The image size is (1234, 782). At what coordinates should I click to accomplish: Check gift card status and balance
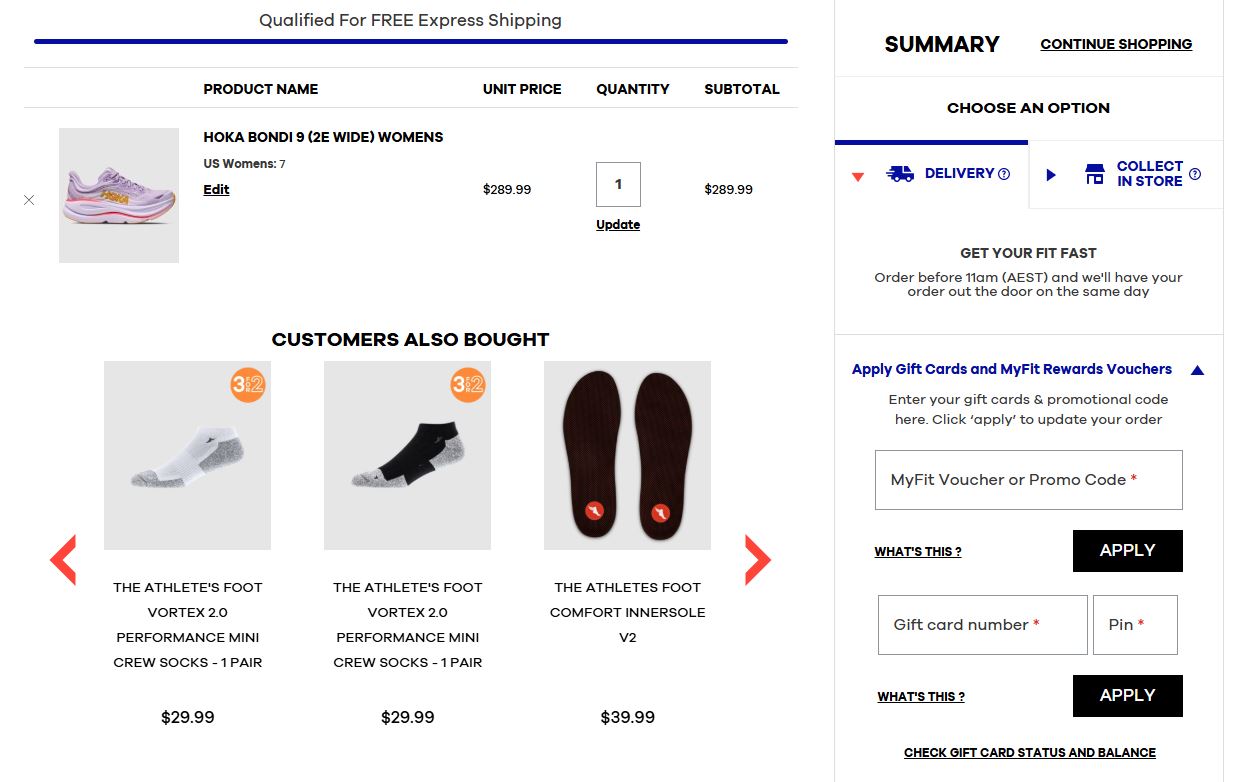tap(1028, 752)
